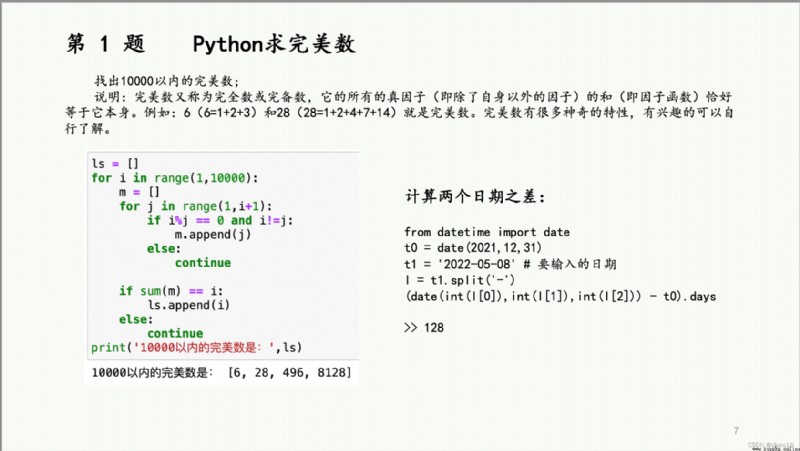Screen dimensions: 800x451
Task: Click the line ending with '- t0).days'
Action: pyautogui.click(x=561, y=296)
